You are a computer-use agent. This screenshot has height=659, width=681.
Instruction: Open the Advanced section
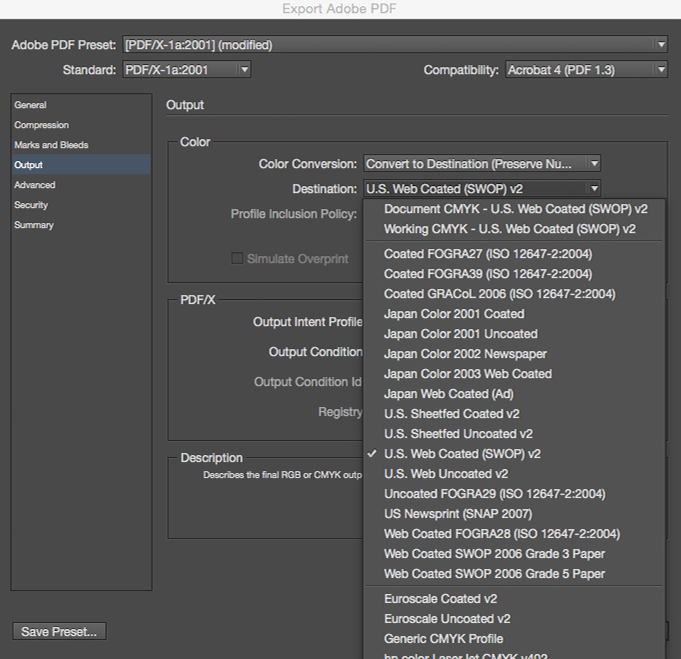[81, 185]
